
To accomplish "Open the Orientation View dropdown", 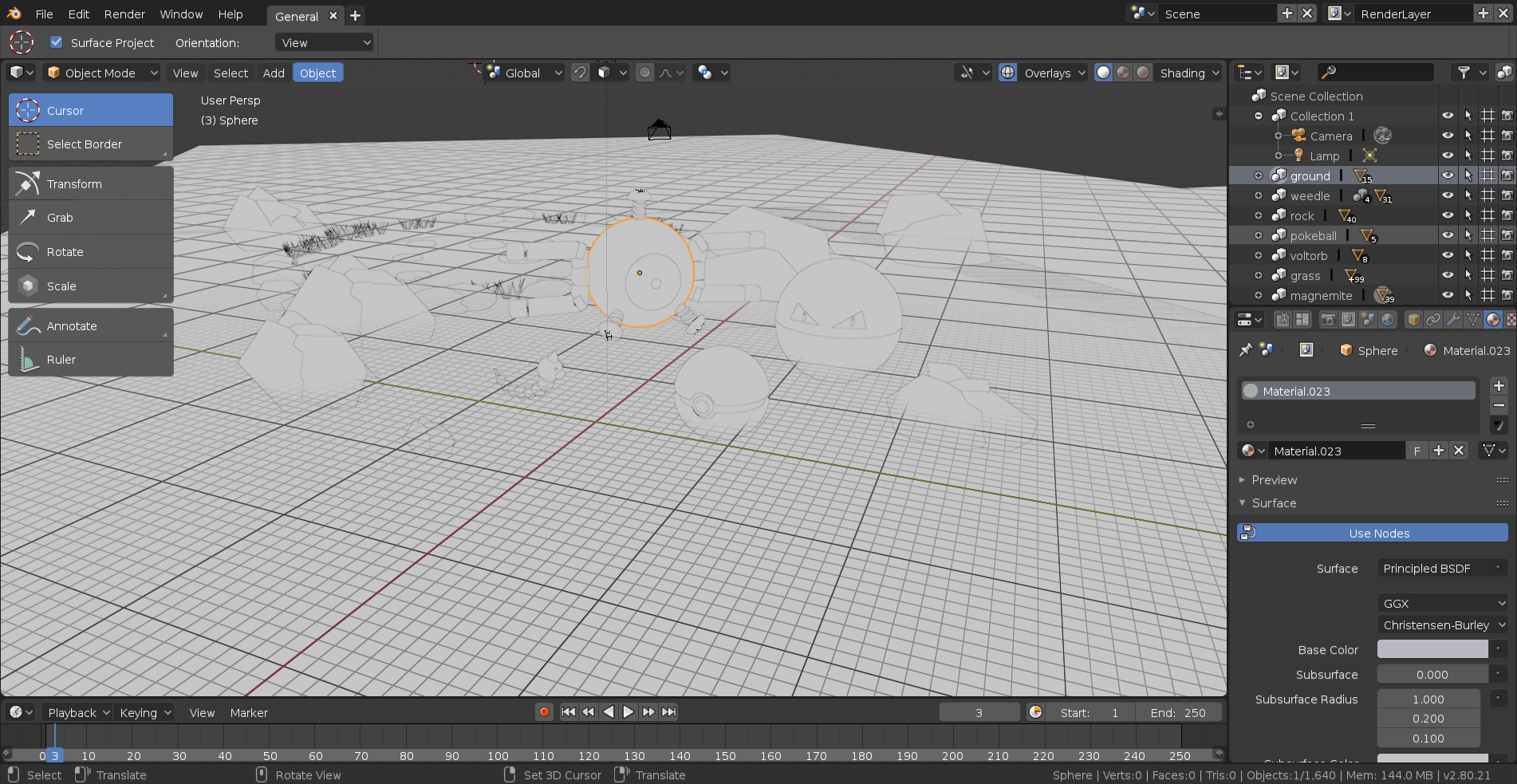I will (x=325, y=42).
